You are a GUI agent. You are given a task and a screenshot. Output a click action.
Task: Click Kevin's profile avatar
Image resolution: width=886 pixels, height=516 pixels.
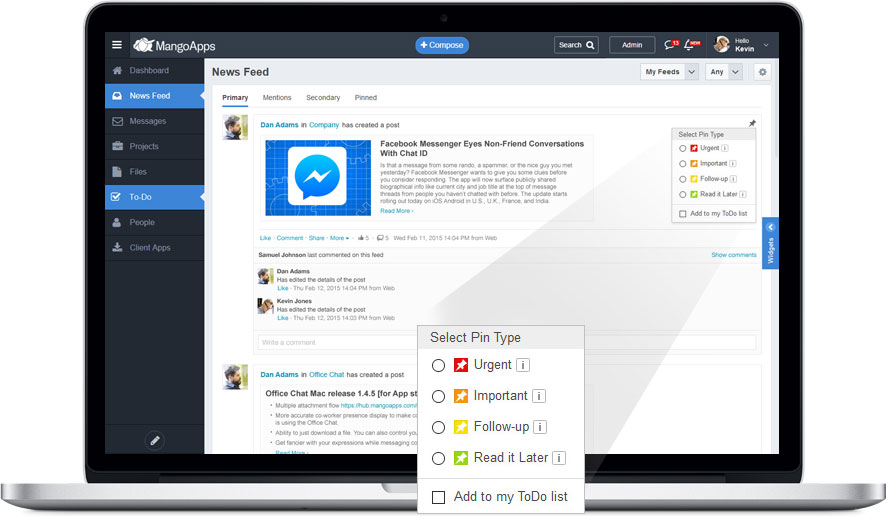pos(722,44)
